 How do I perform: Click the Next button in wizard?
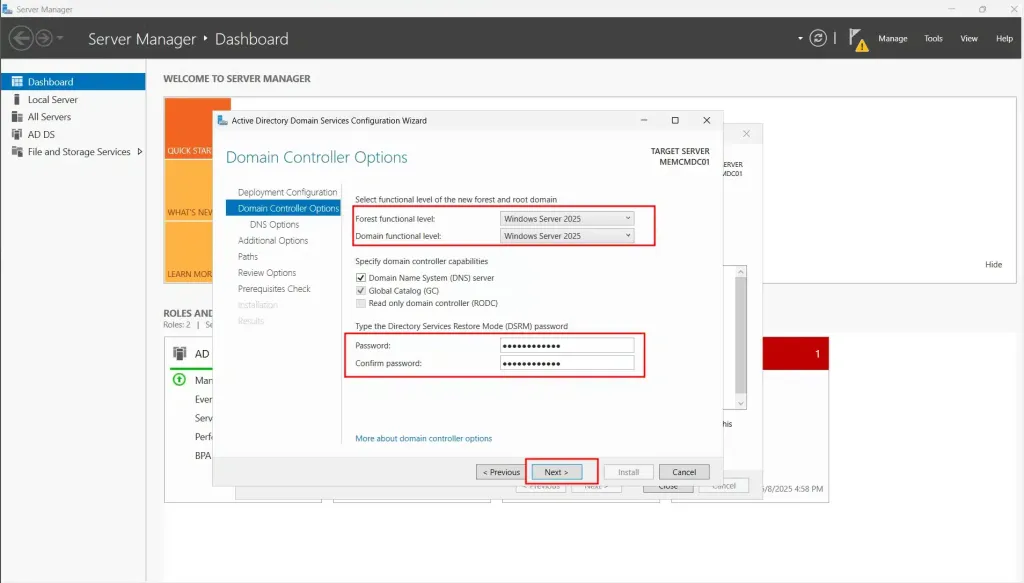[556, 472]
